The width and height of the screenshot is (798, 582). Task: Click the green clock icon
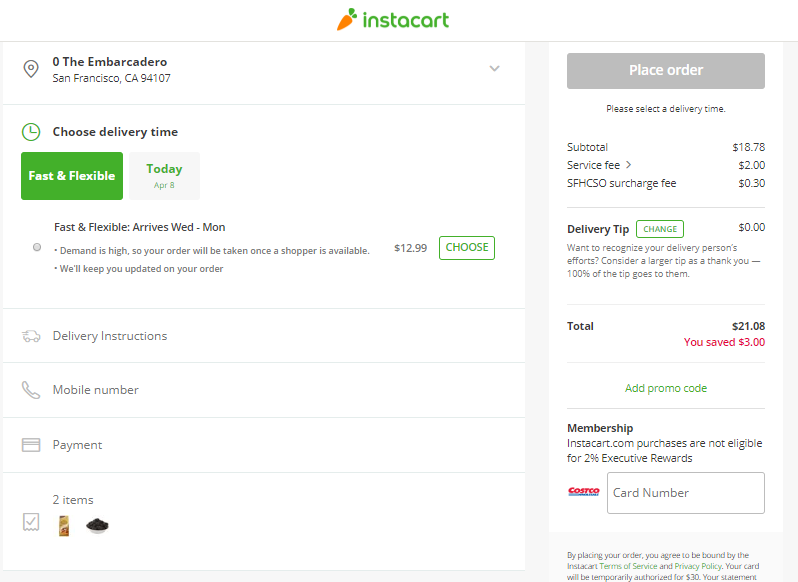click(31, 132)
